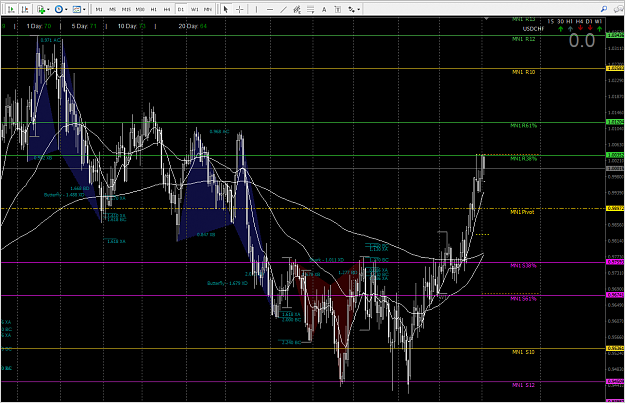Open the Templates button
The width and height of the screenshot is (625, 403).
coord(77,9)
